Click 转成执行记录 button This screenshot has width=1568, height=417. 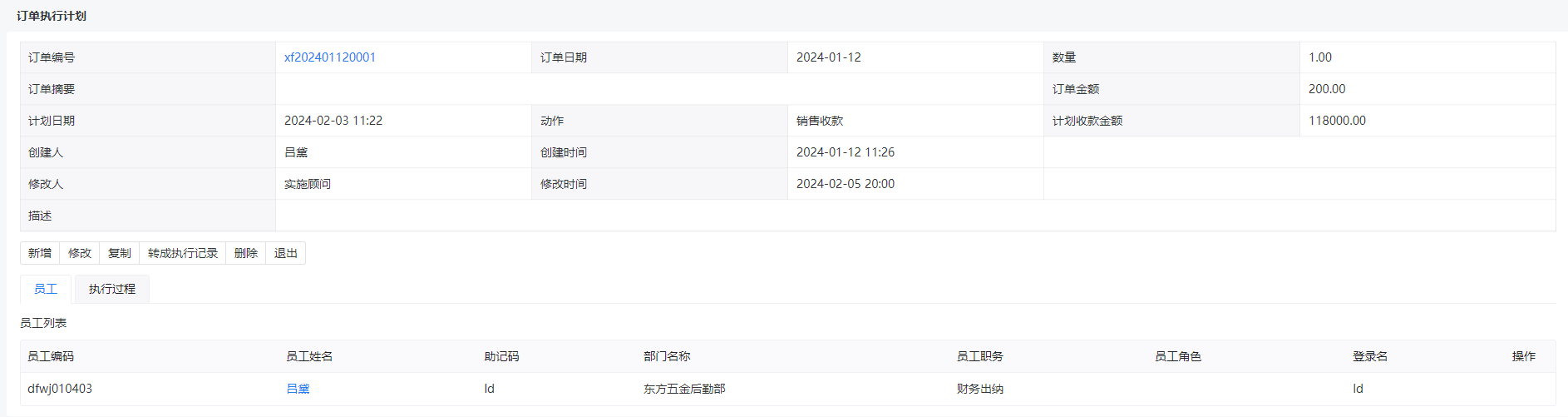pos(183,253)
